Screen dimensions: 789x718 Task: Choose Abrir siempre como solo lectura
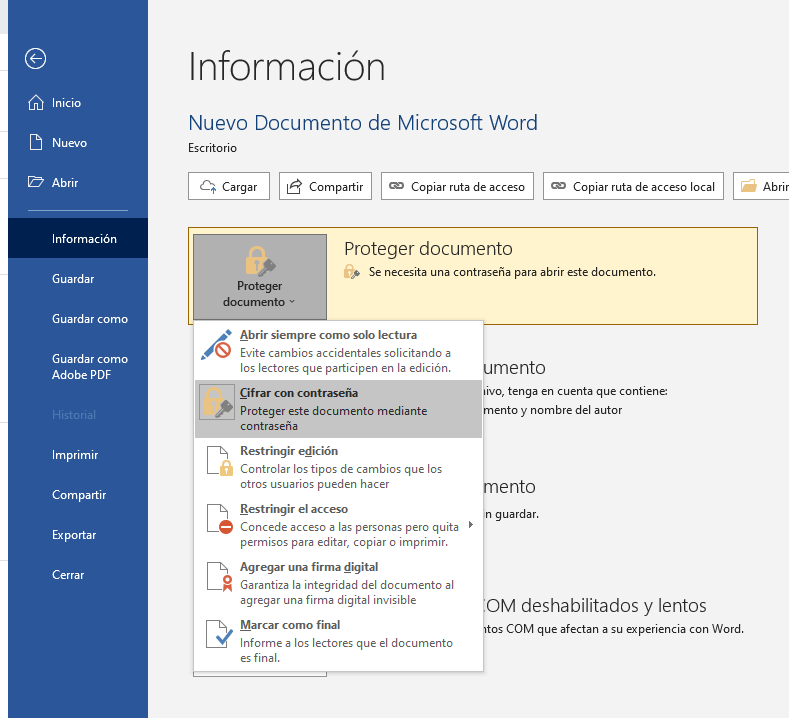[x=338, y=351]
